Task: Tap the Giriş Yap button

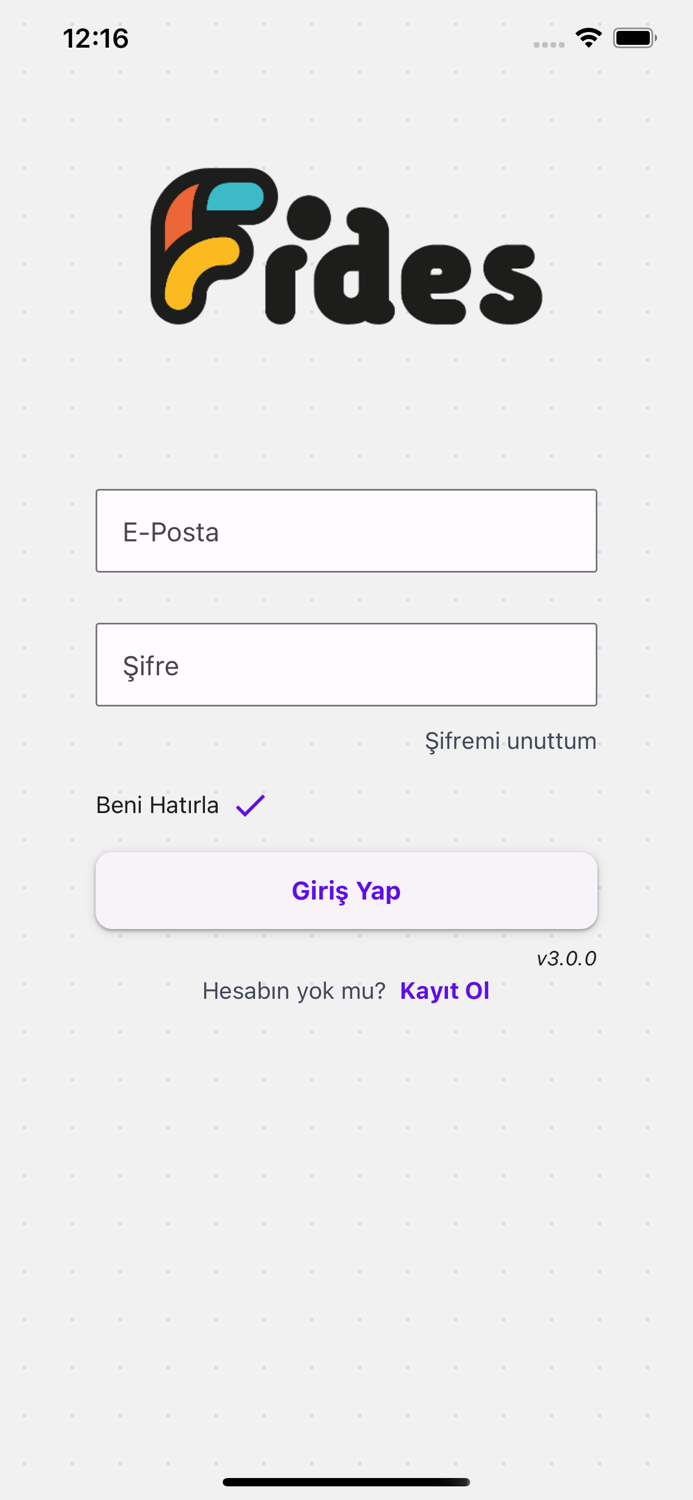Action: (x=345, y=889)
